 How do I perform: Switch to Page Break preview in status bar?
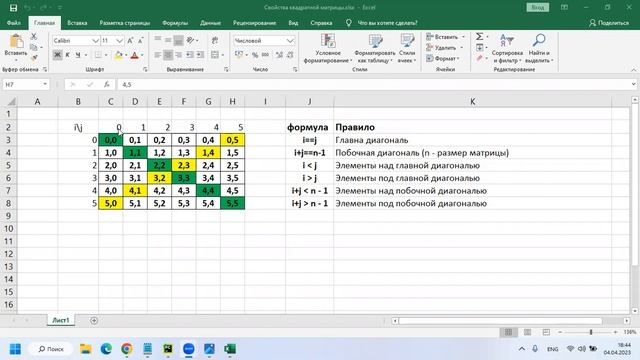click(x=546, y=332)
